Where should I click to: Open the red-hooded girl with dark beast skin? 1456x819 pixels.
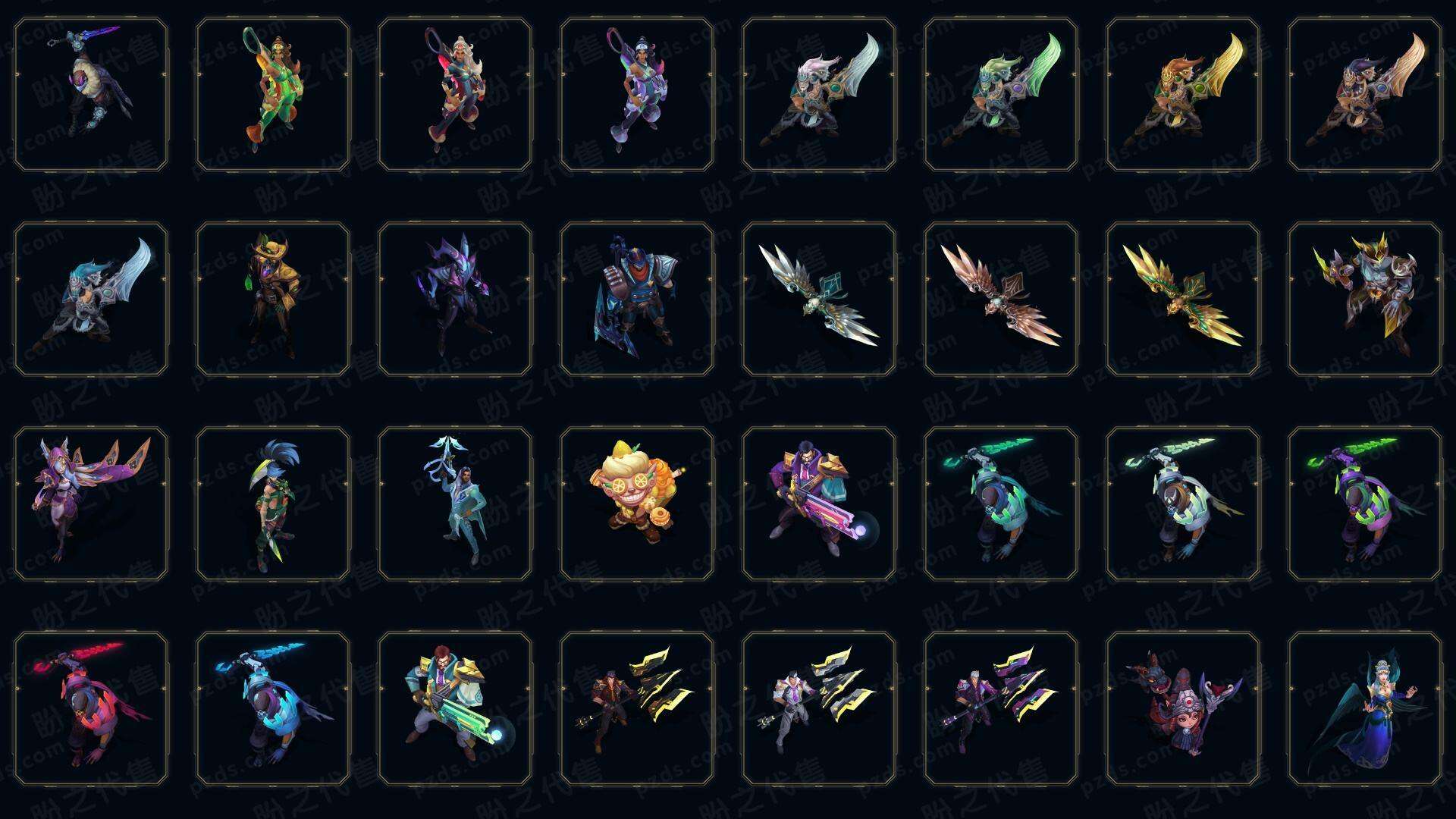click(x=1183, y=708)
